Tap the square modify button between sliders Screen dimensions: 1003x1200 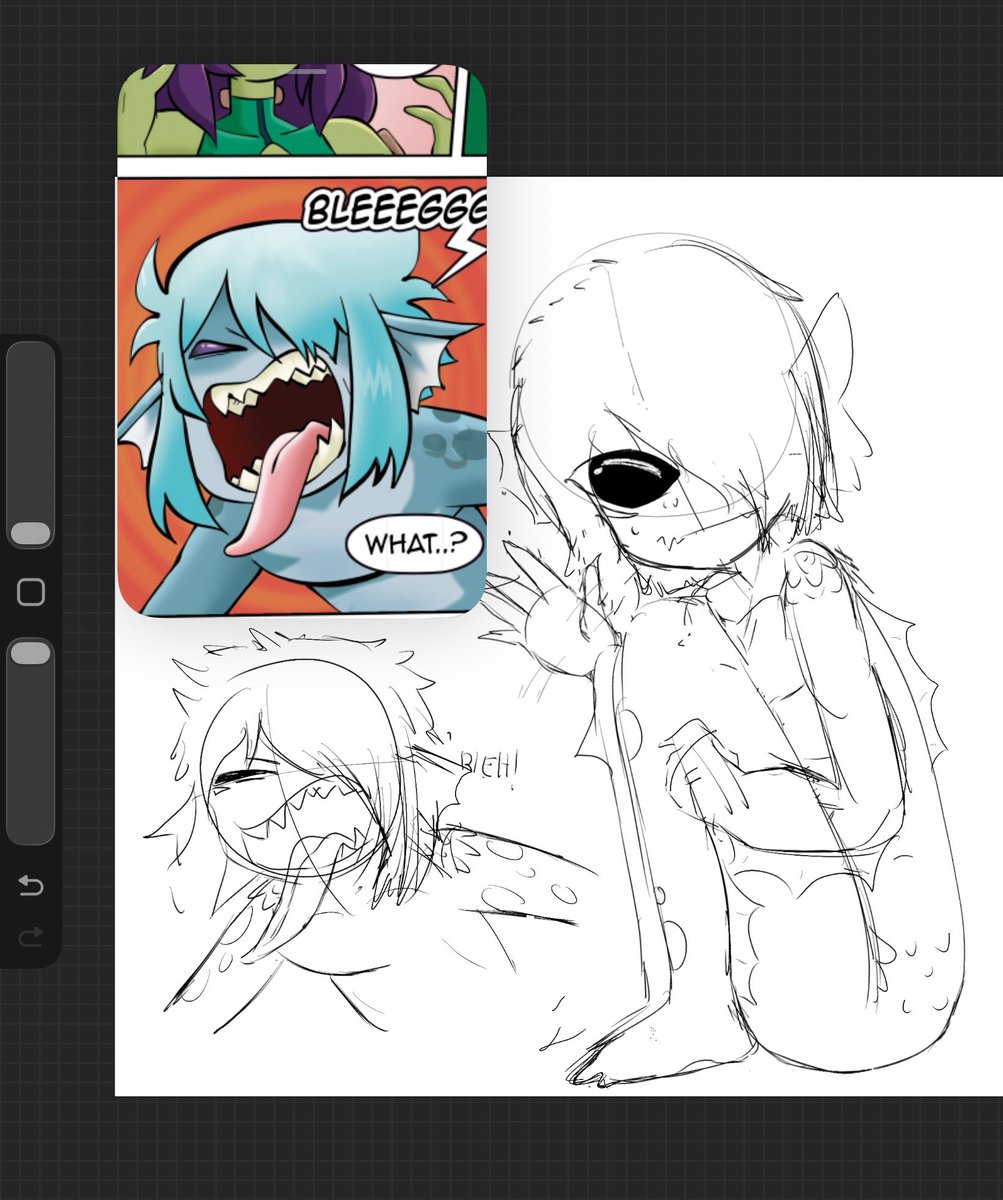[x=31, y=593]
